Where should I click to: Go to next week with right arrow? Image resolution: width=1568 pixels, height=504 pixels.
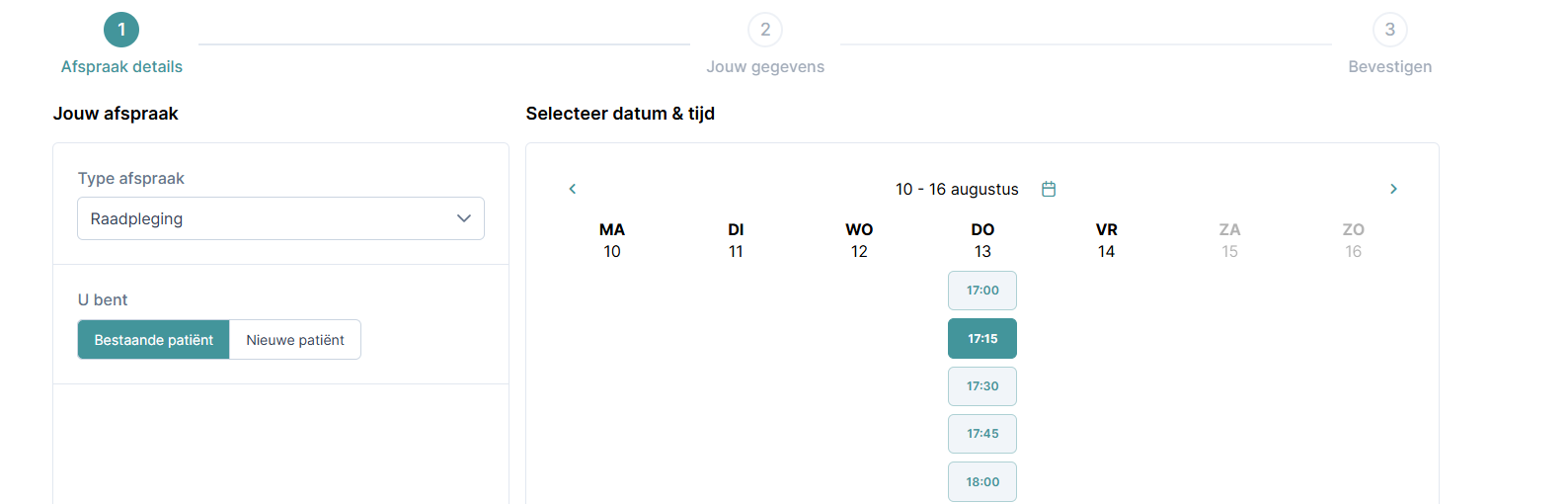[1393, 189]
